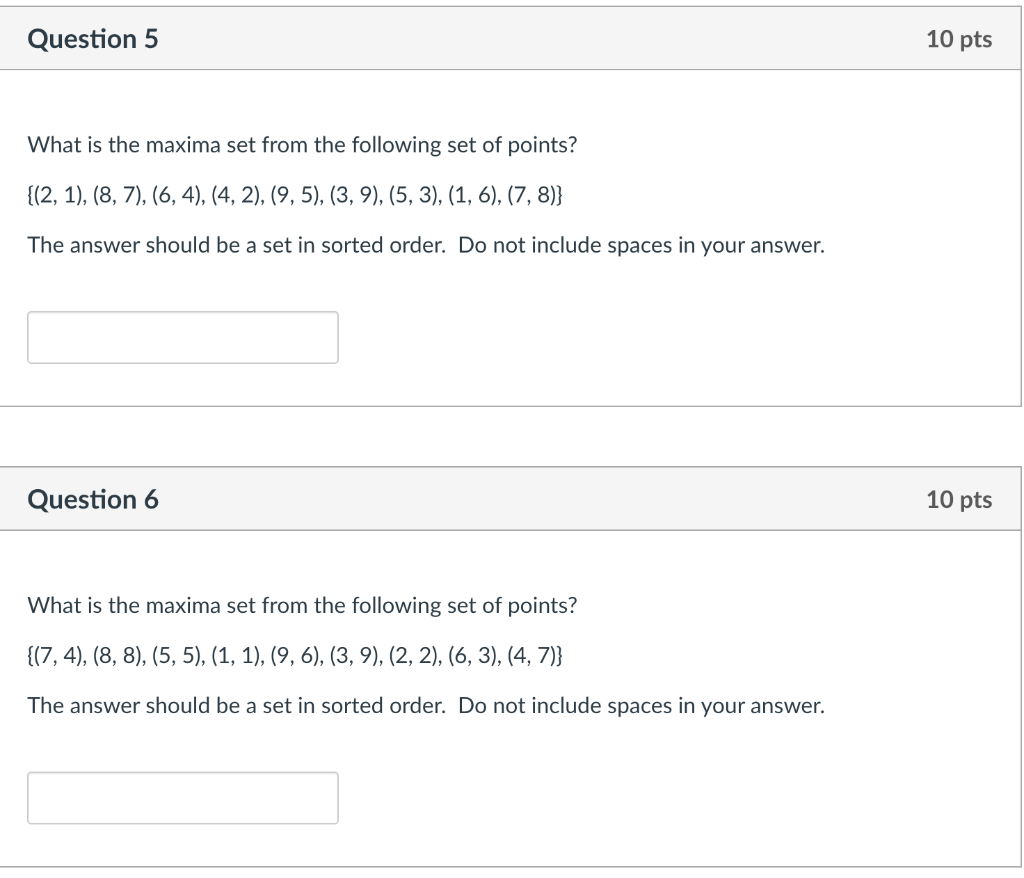Screen dimensions: 1024x878
Task: Click the answer input box for Question 5
Action: (183, 337)
